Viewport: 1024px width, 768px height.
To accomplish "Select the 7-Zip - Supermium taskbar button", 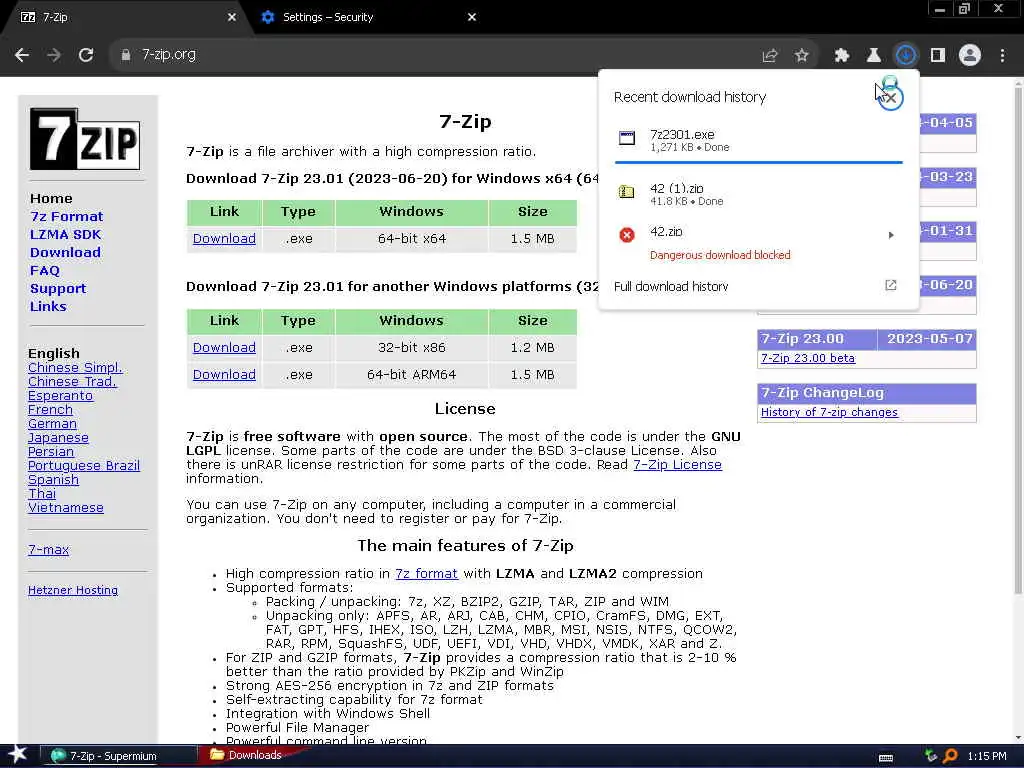I will (119, 756).
